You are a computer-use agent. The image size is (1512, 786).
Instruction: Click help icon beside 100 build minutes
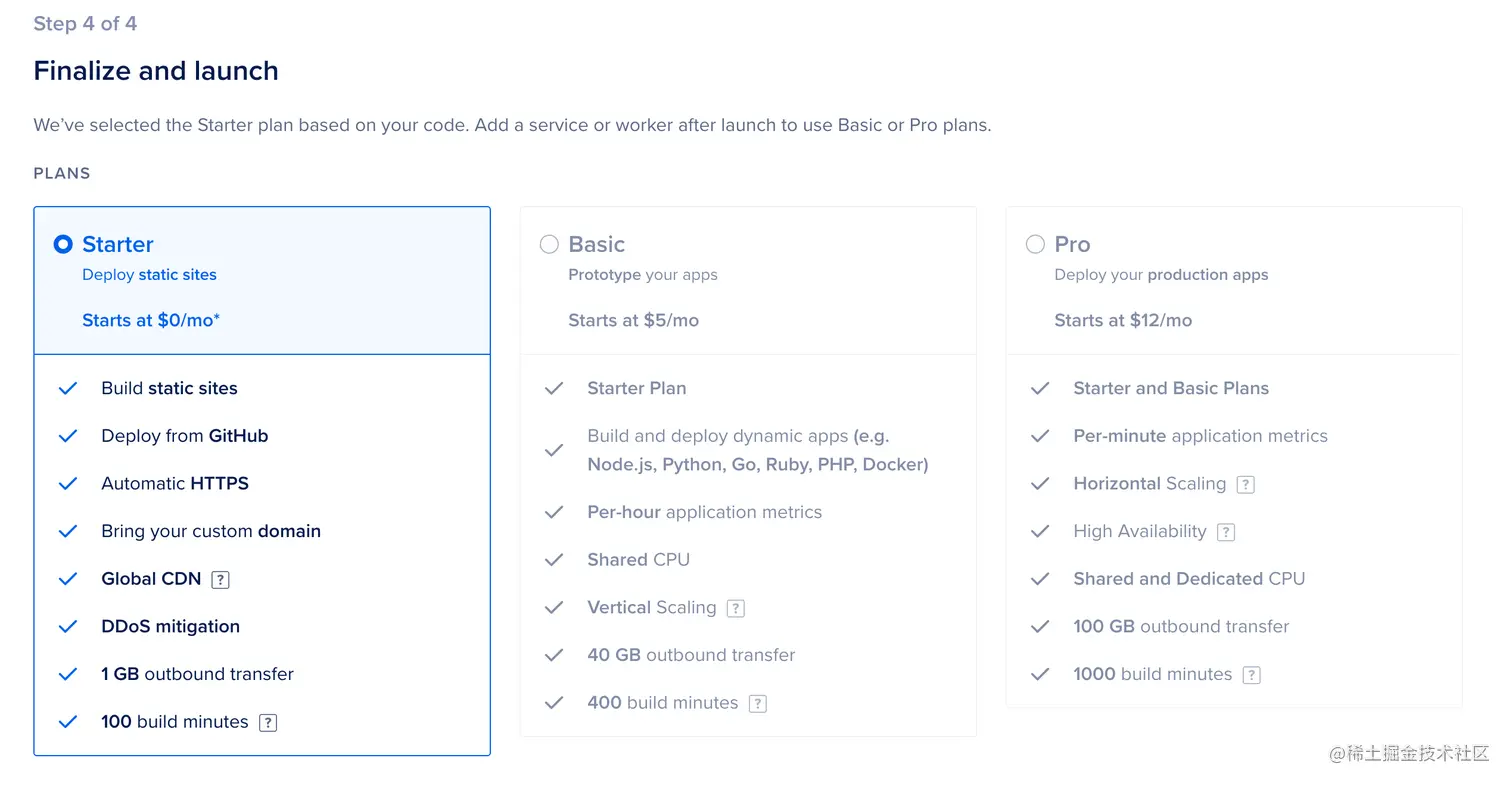pyautogui.click(x=268, y=722)
